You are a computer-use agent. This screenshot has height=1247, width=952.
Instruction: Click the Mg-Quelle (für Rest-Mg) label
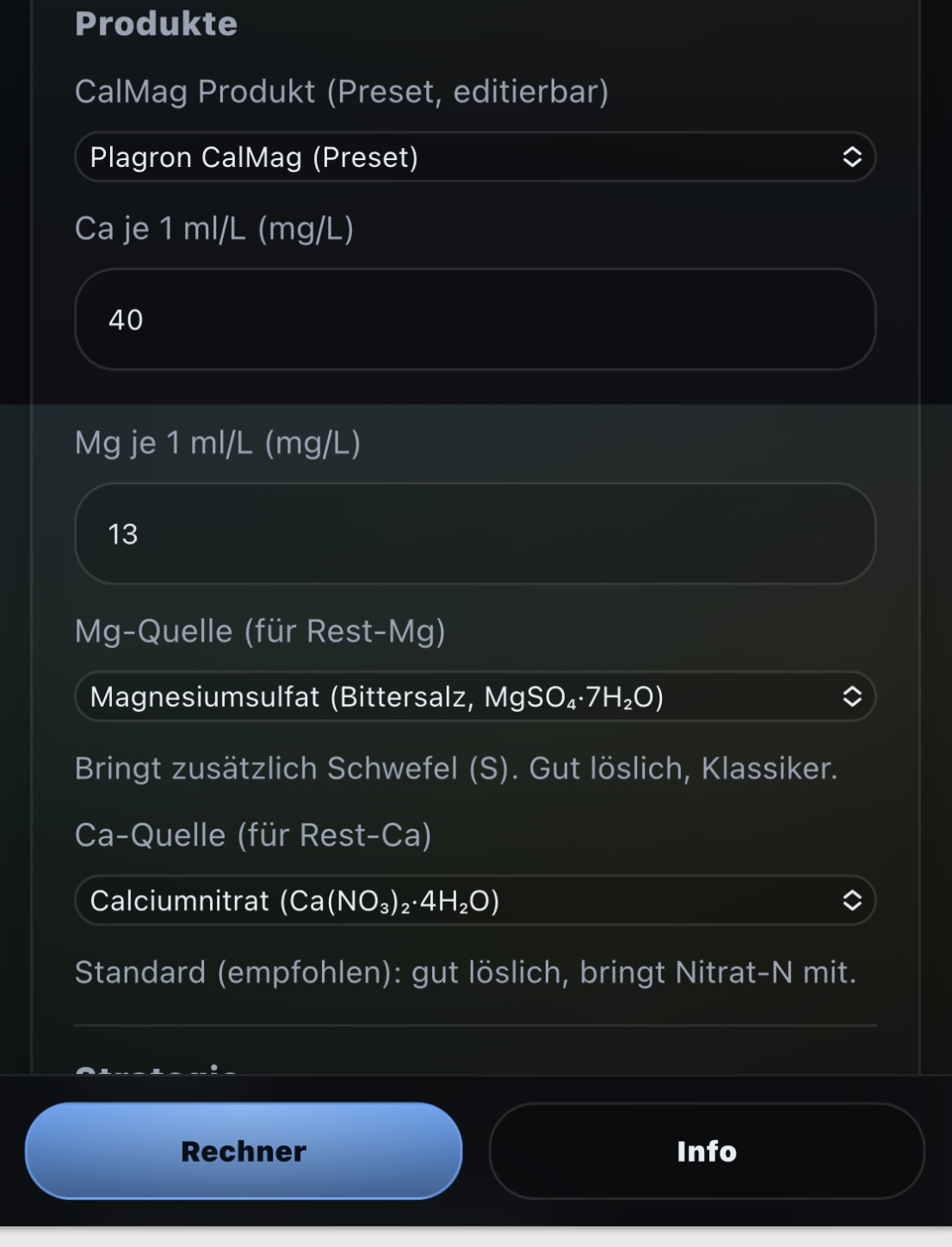point(260,631)
